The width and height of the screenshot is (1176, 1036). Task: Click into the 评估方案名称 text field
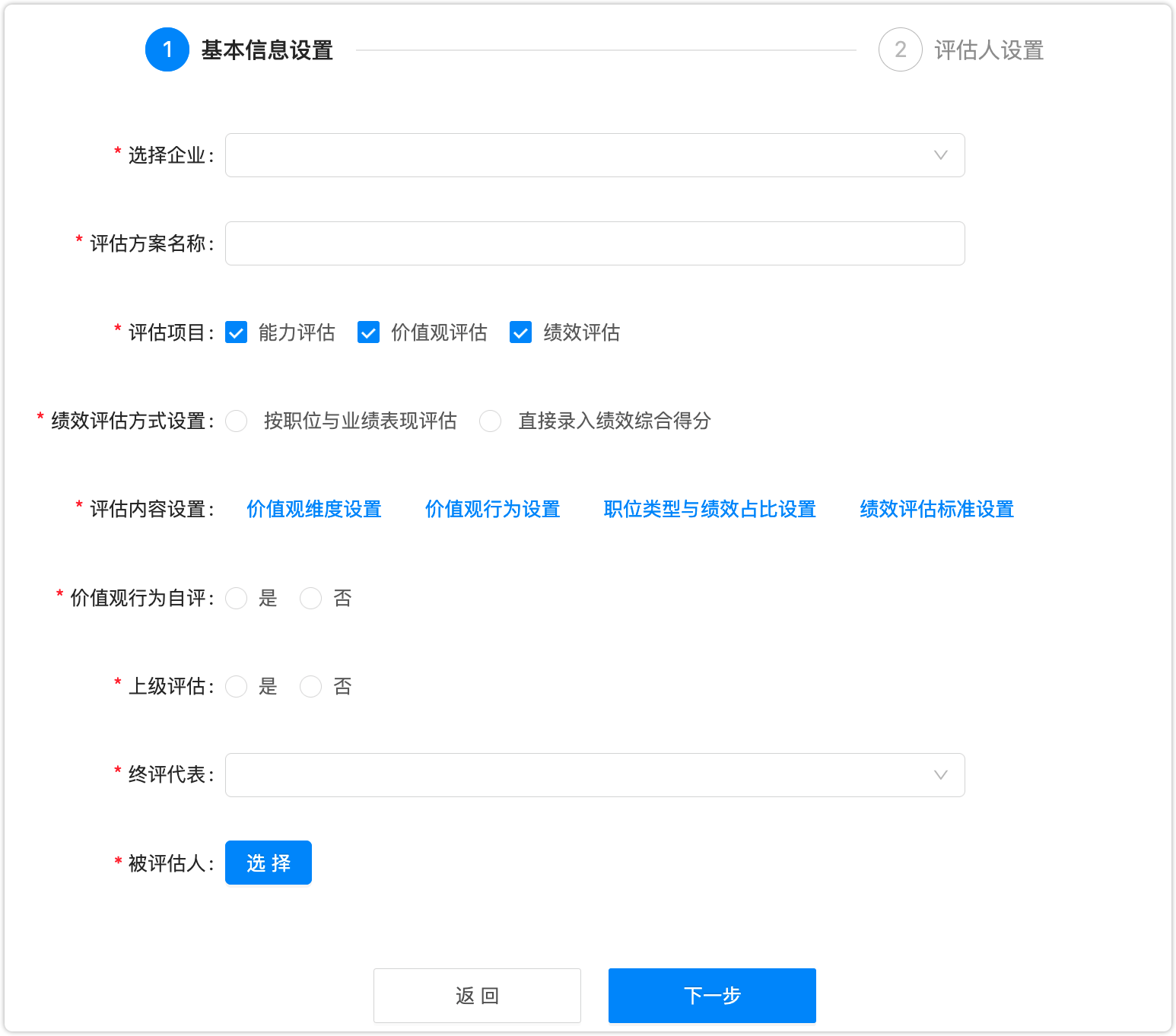click(594, 243)
